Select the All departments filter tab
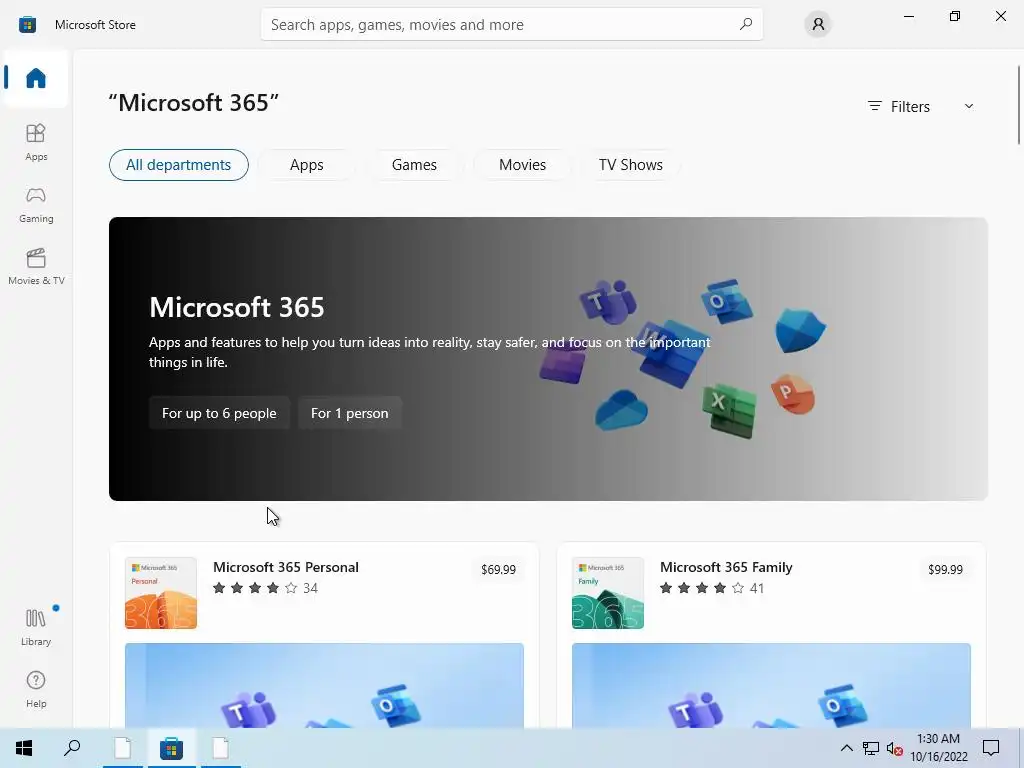 coord(178,165)
